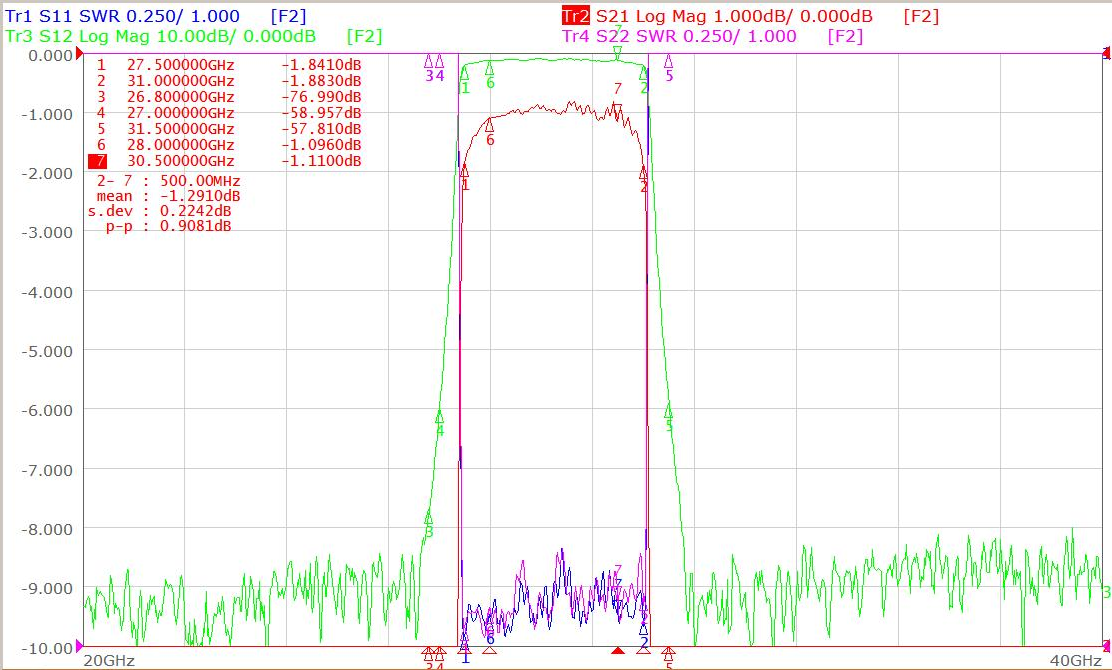Select the Tr1 S11 SWR trace label
The height and width of the screenshot is (670, 1112).
coord(123,16)
